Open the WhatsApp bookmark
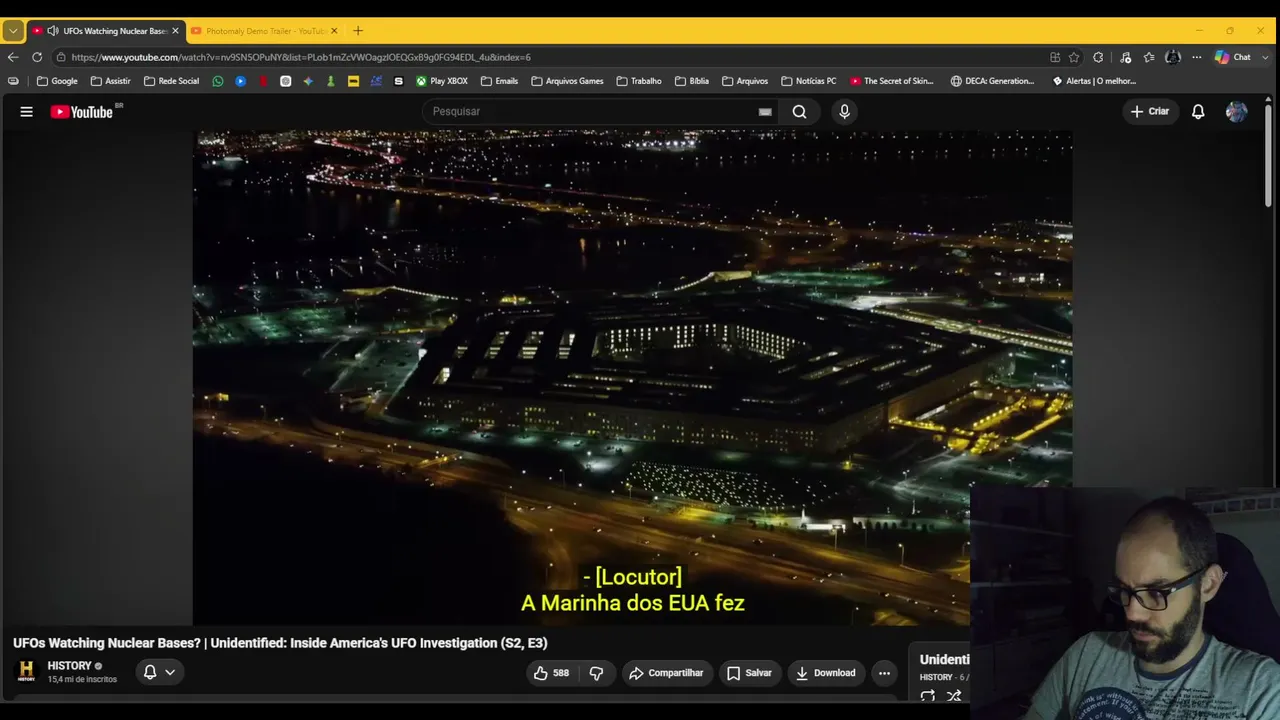The width and height of the screenshot is (1280, 720). [218, 81]
